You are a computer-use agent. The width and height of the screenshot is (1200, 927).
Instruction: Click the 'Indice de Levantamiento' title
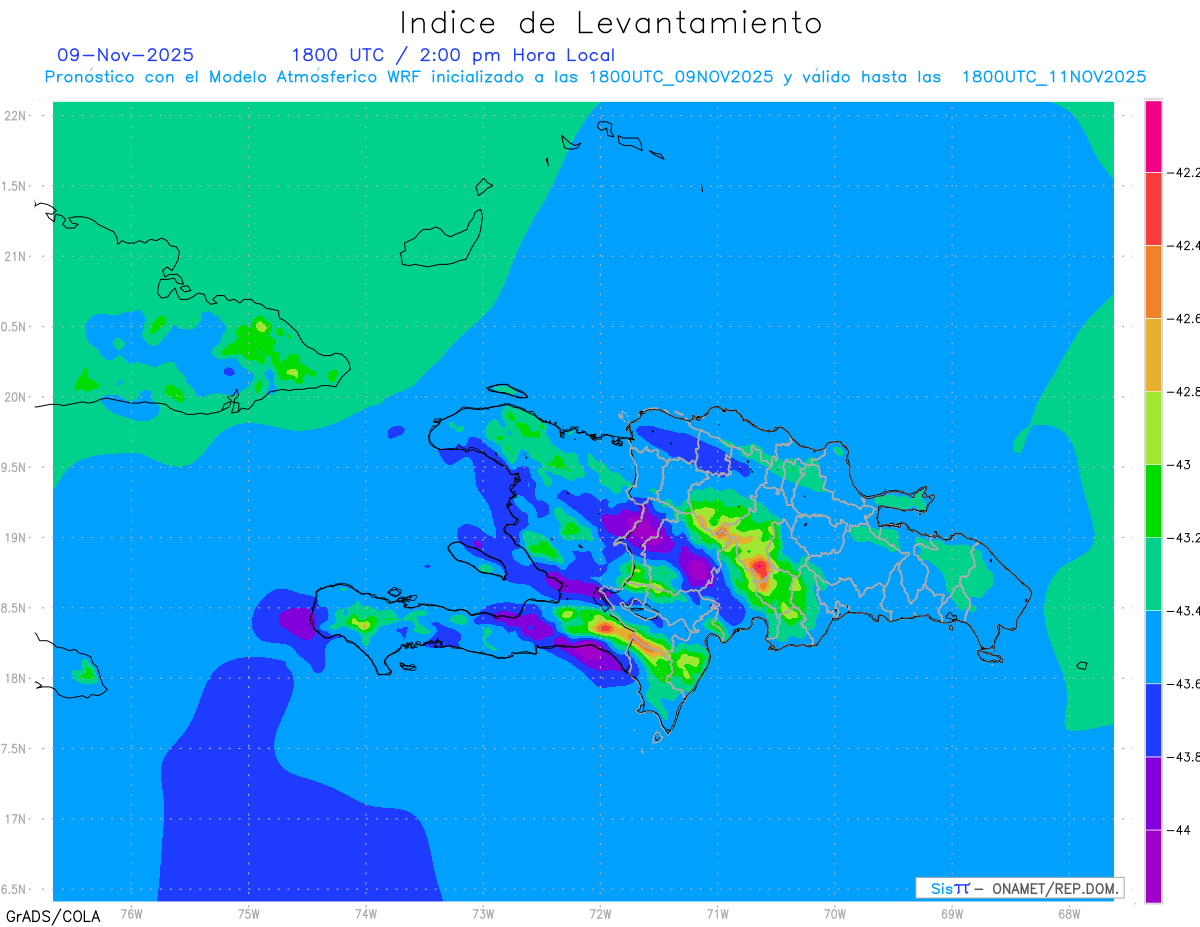coord(611,22)
